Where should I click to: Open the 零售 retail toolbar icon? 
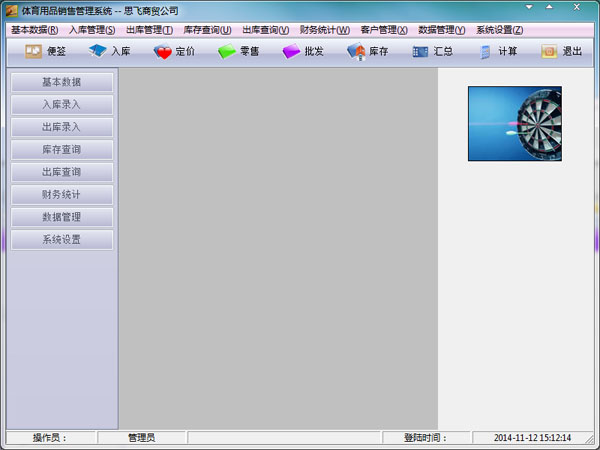227,51
